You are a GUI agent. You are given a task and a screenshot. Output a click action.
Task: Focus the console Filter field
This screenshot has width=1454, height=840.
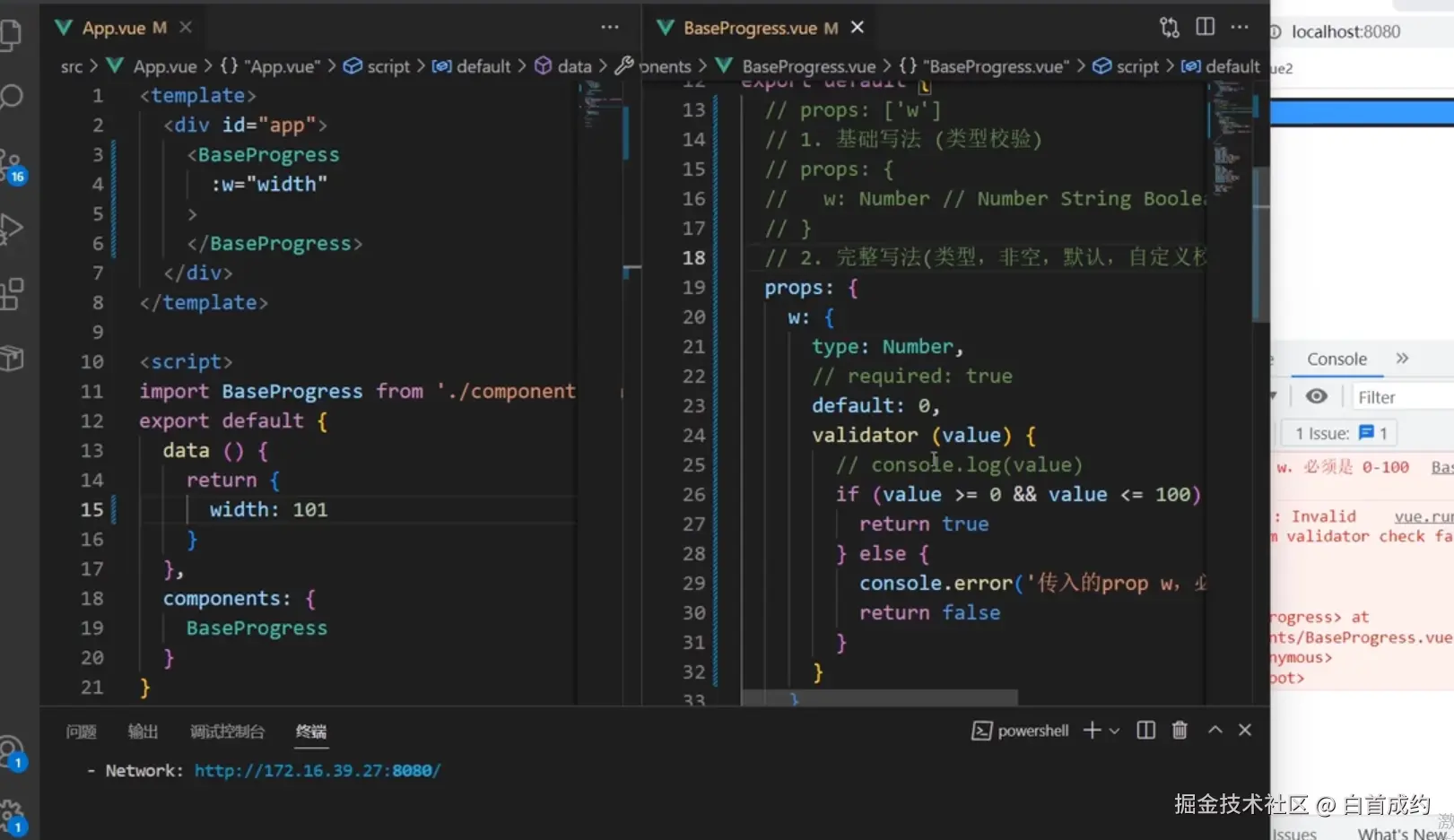pyautogui.click(x=1403, y=397)
